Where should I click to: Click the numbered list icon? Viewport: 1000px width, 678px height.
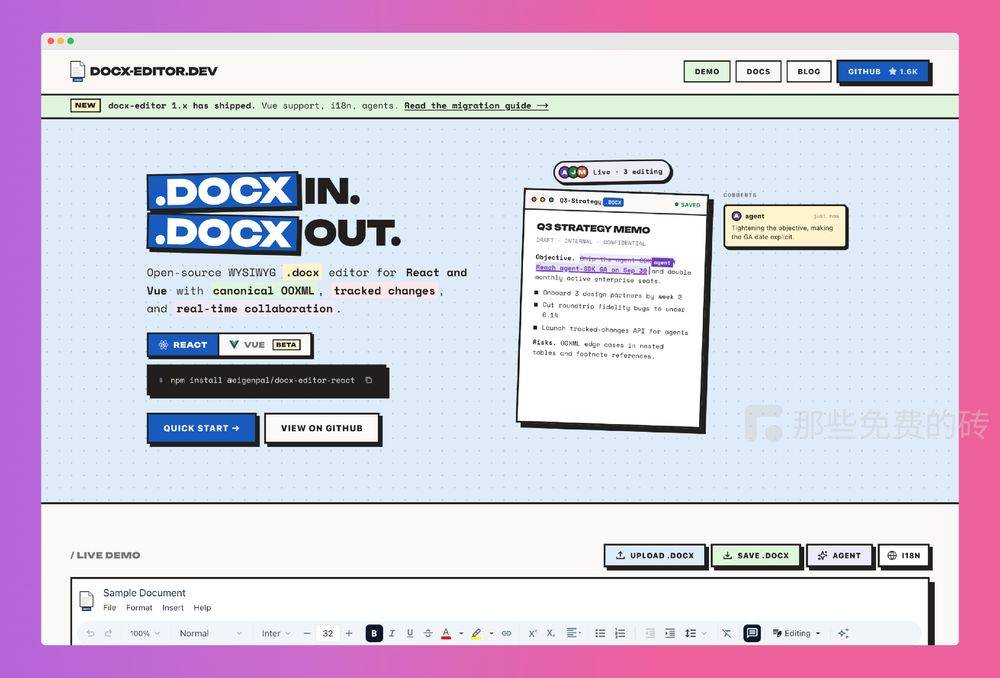point(620,633)
